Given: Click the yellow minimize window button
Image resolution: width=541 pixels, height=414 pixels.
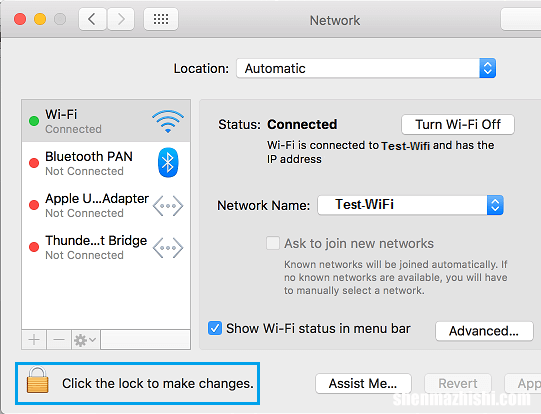Looking at the screenshot, I should (40, 19).
